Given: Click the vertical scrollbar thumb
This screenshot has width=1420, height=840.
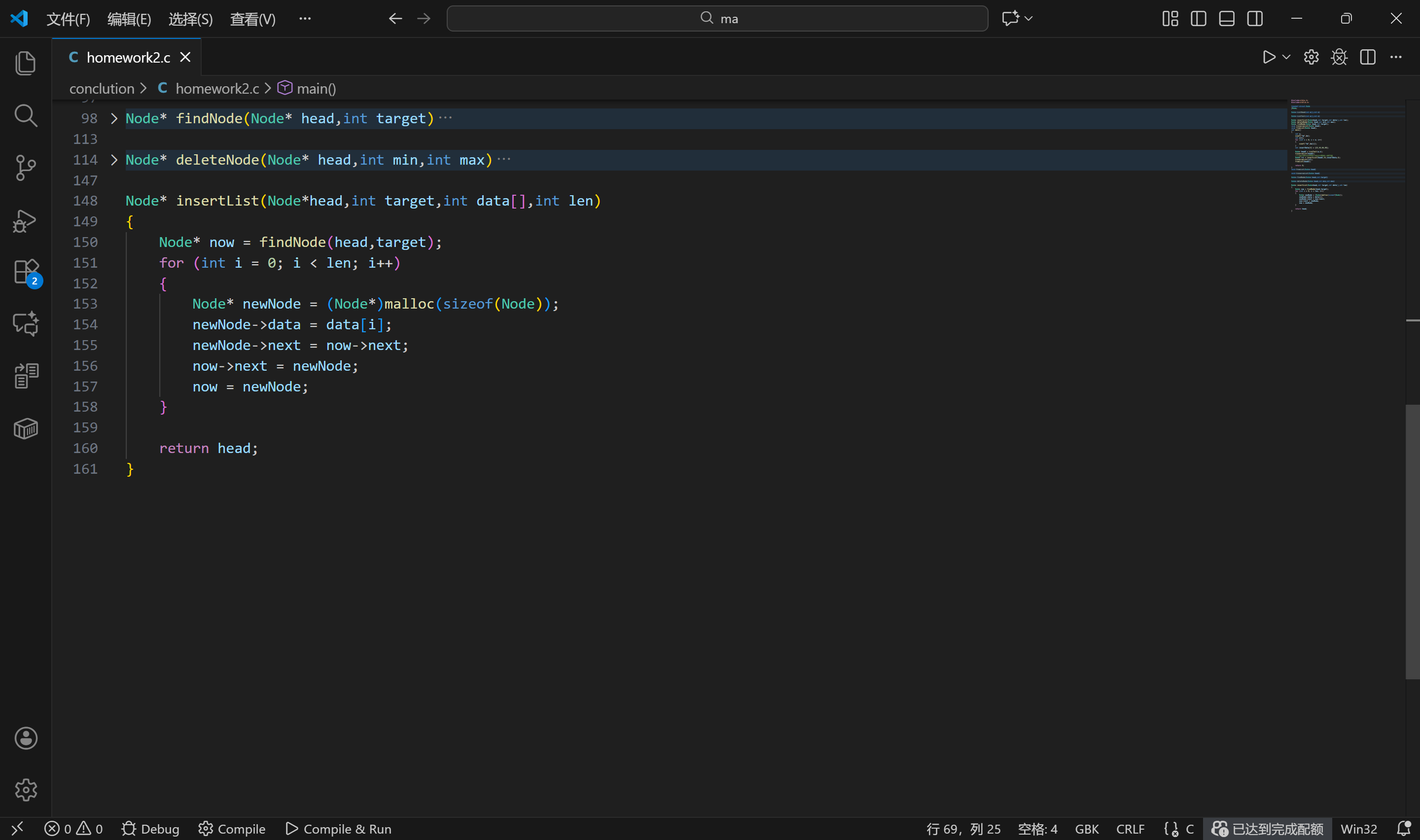Looking at the screenshot, I should (x=1412, y=541).
